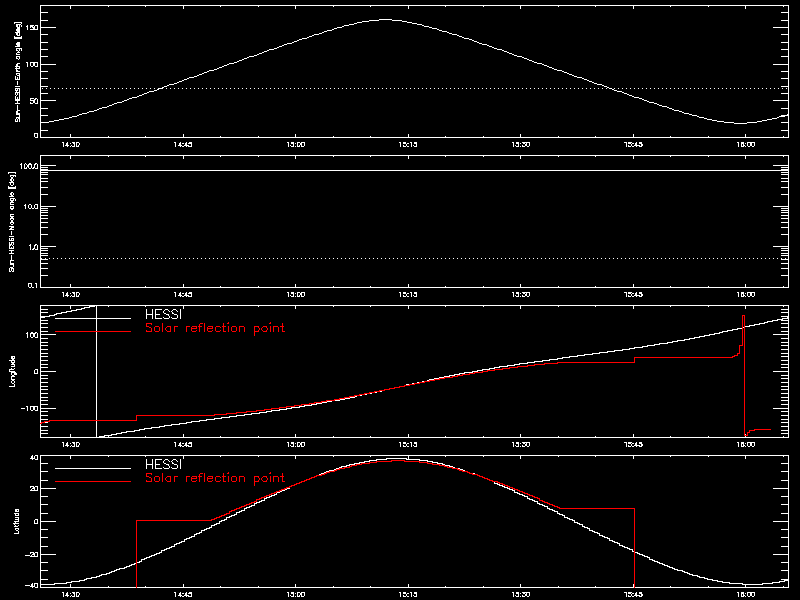Click "16:00" time label under Latitude plot

pyautogui.click(x=745, y=595)
